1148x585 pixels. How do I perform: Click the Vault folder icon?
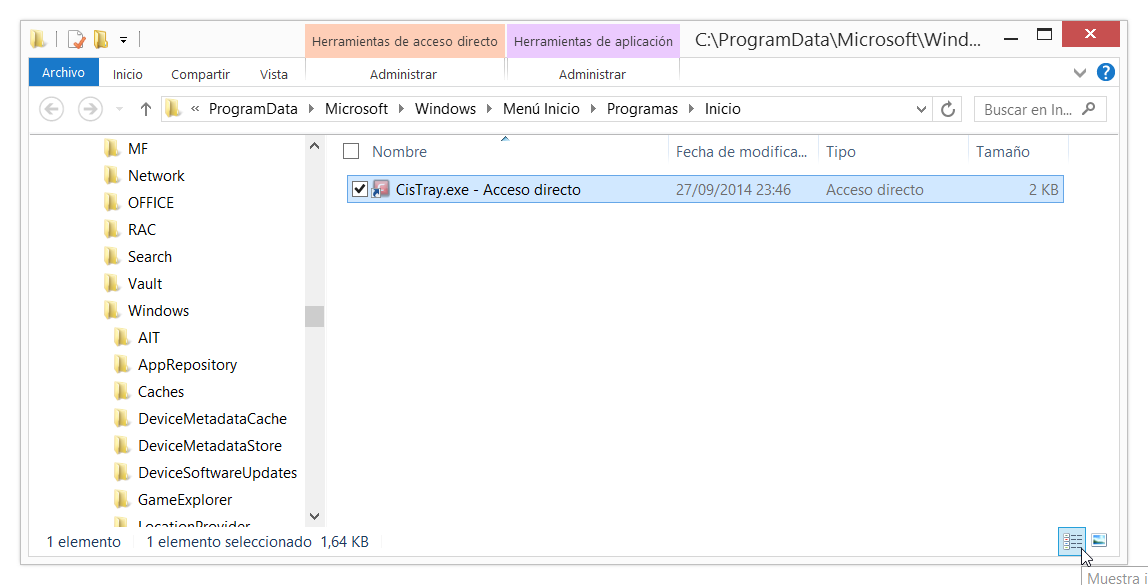click(112, 283)
